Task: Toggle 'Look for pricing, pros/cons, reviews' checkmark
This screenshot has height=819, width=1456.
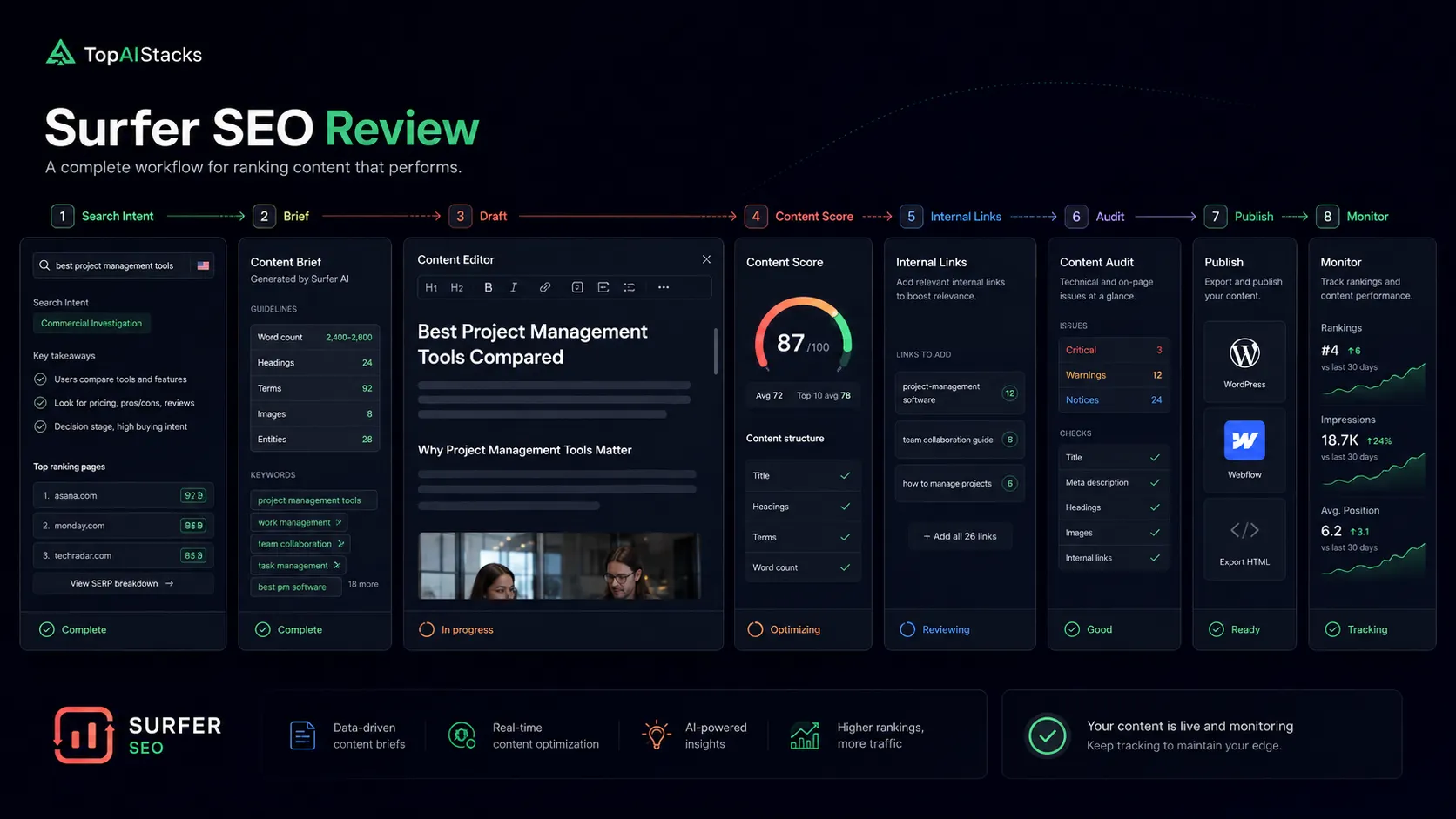Action: (40, 403)
